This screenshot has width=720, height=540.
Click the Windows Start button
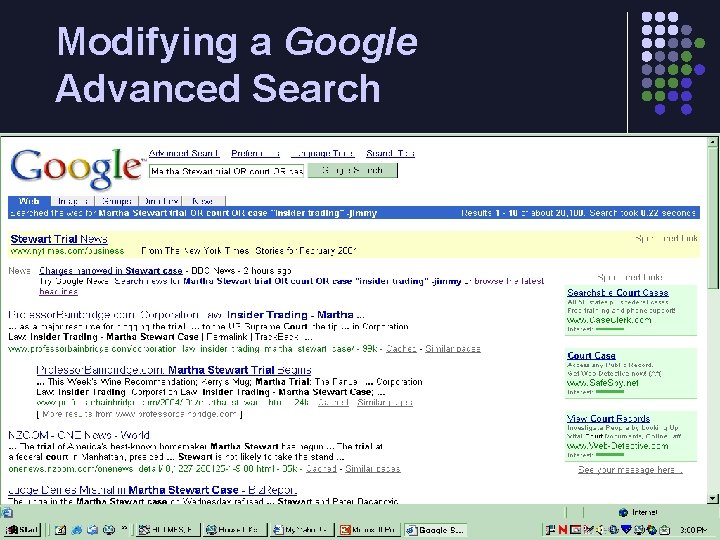tap(22, 529)
